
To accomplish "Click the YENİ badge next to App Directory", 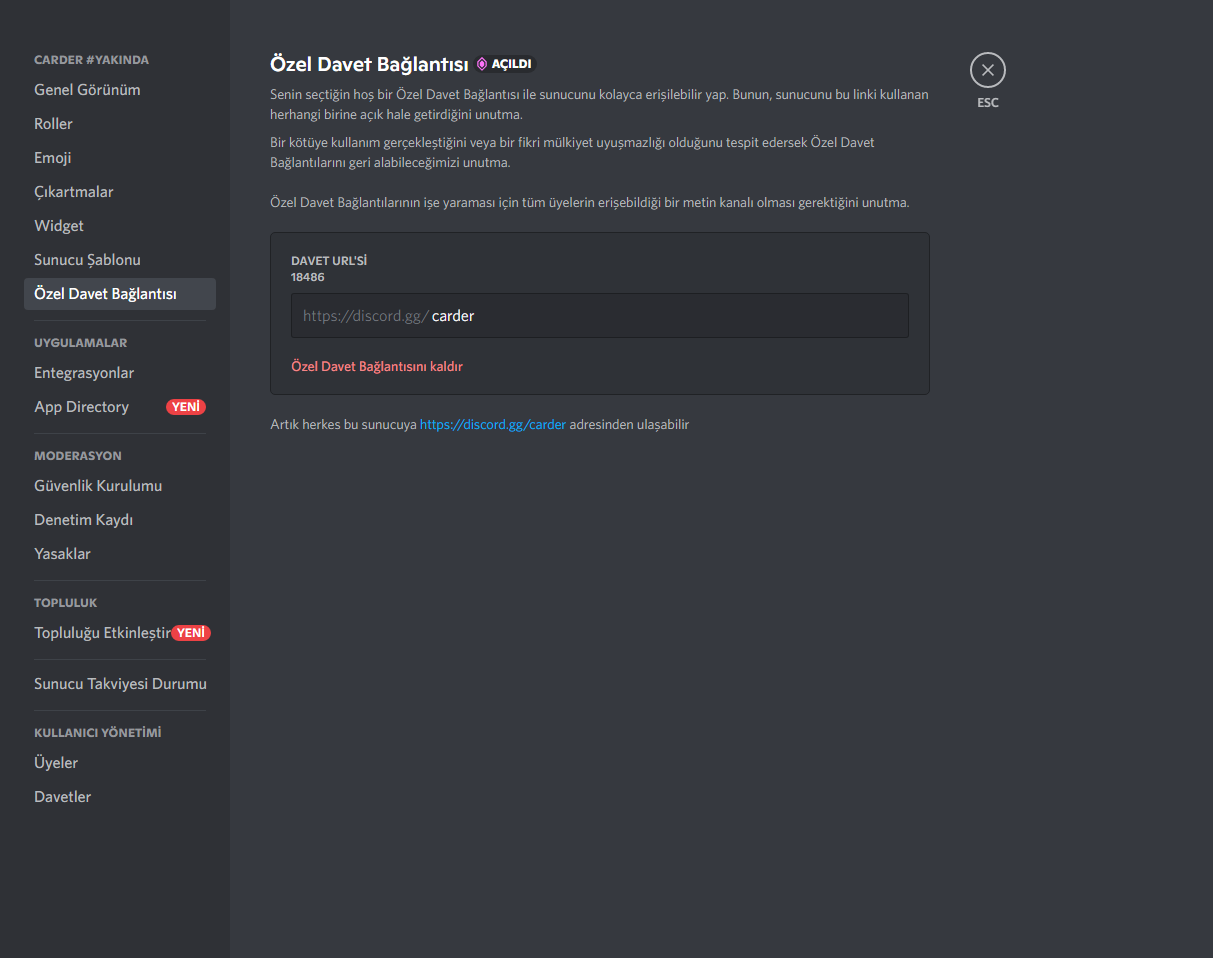I will click(x=186, y=407).
